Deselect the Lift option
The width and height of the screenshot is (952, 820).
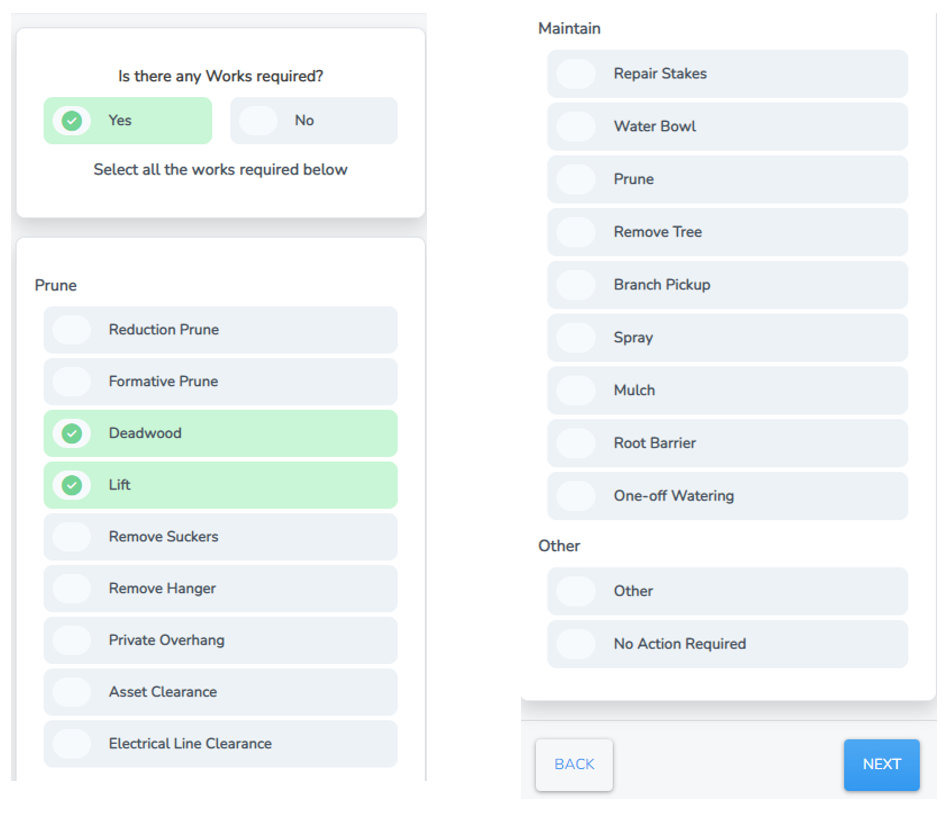[220, 485]
